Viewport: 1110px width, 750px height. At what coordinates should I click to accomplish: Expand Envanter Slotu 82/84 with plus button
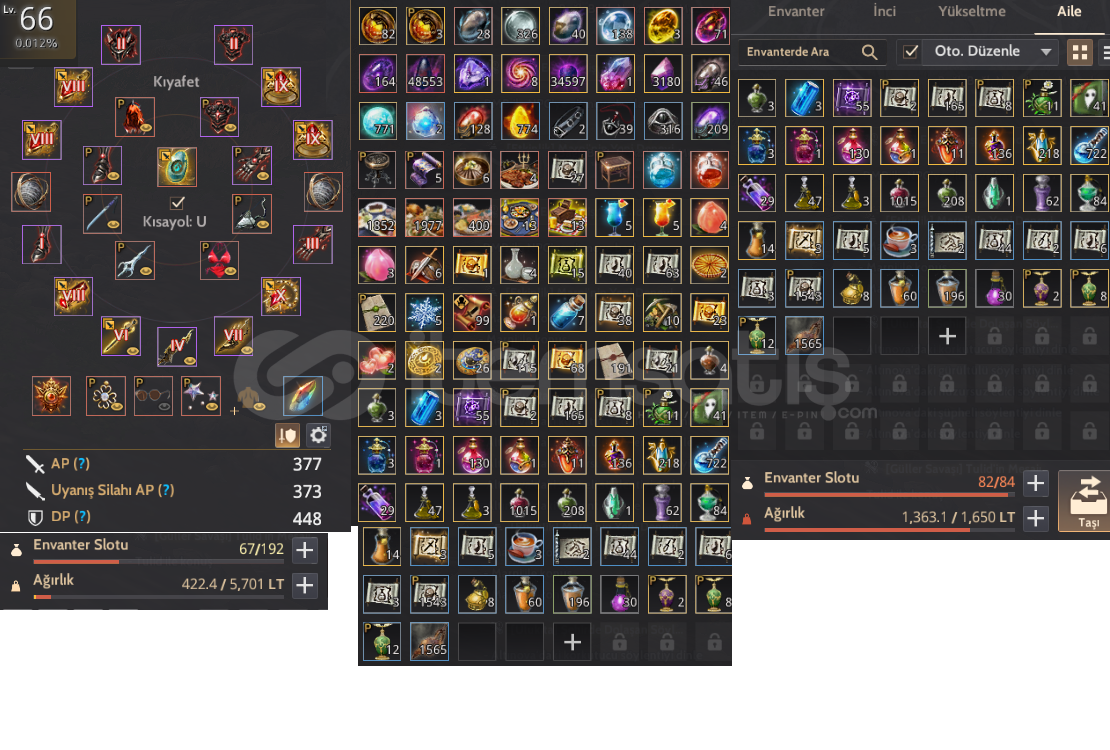point(1035,483)
